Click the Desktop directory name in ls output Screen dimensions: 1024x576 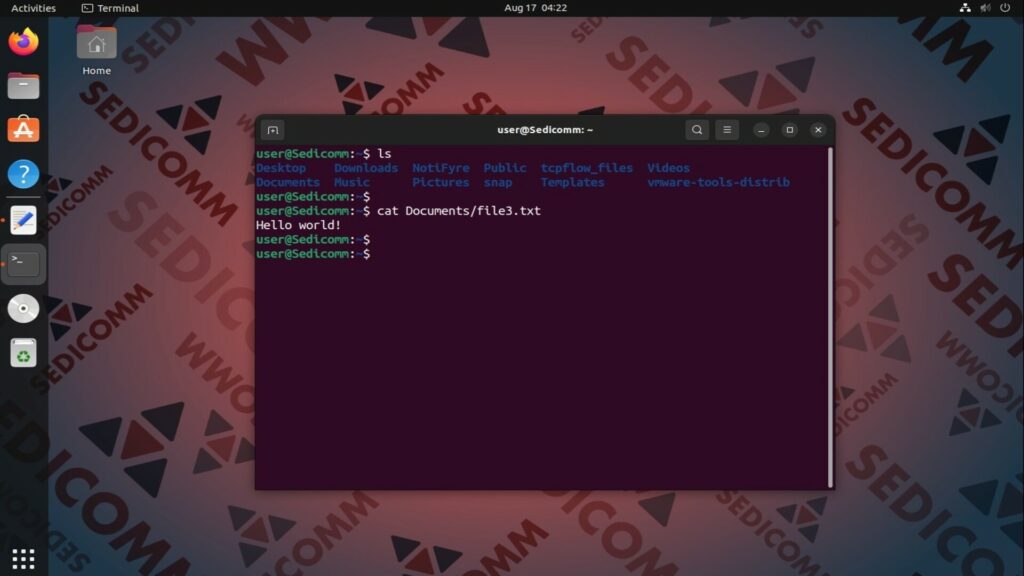point(281,168)
